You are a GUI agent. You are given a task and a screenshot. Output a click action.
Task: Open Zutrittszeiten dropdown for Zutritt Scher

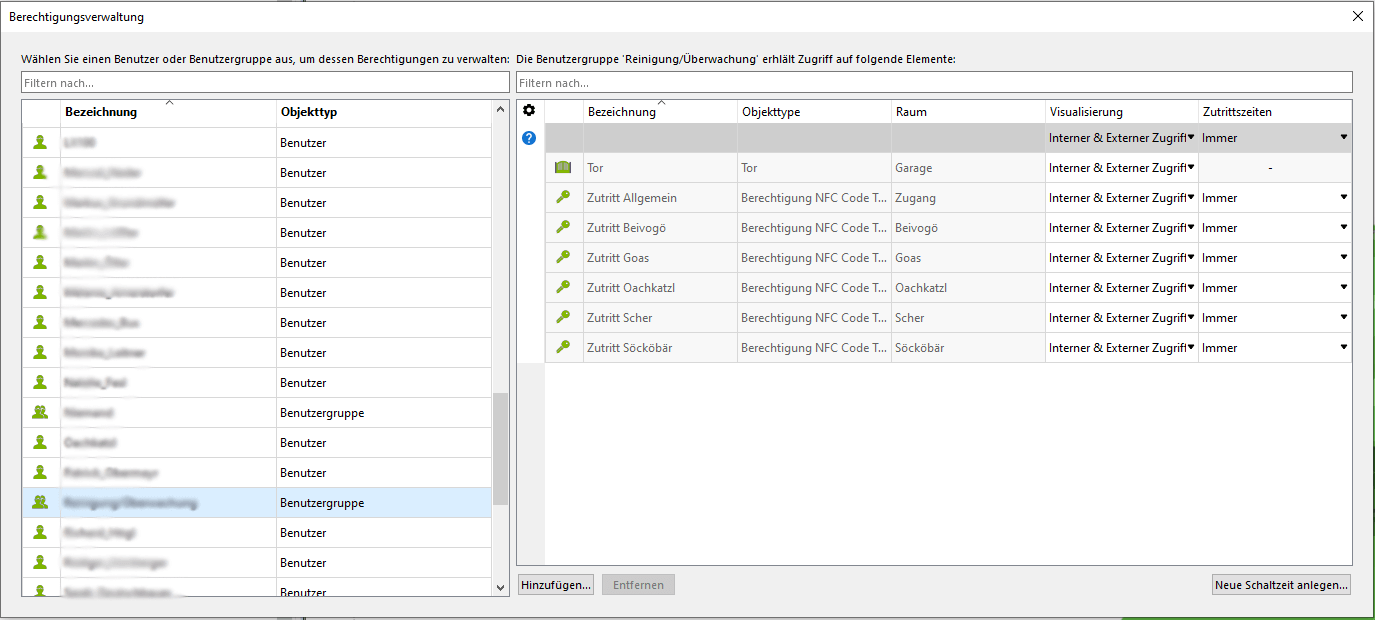coord(1343,318)
